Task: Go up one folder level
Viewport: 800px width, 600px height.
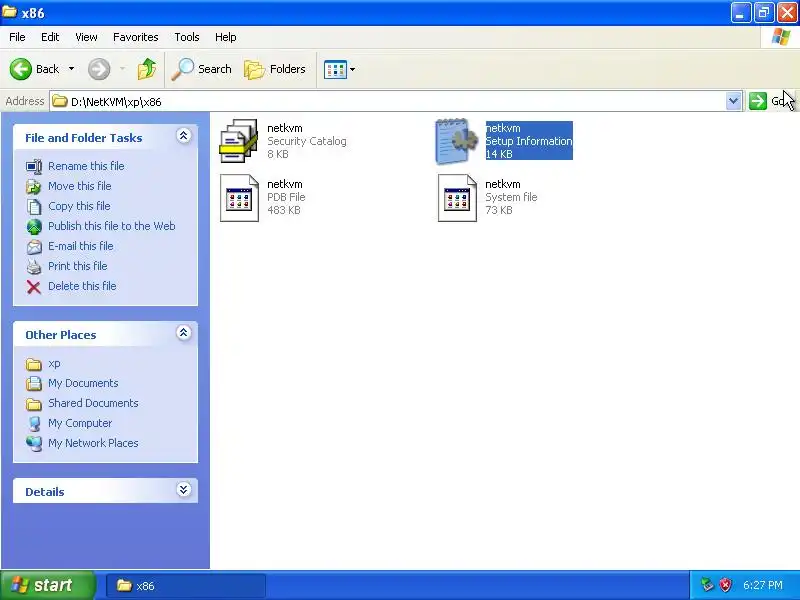Action: pyautogui.click(x=147, y=69)
